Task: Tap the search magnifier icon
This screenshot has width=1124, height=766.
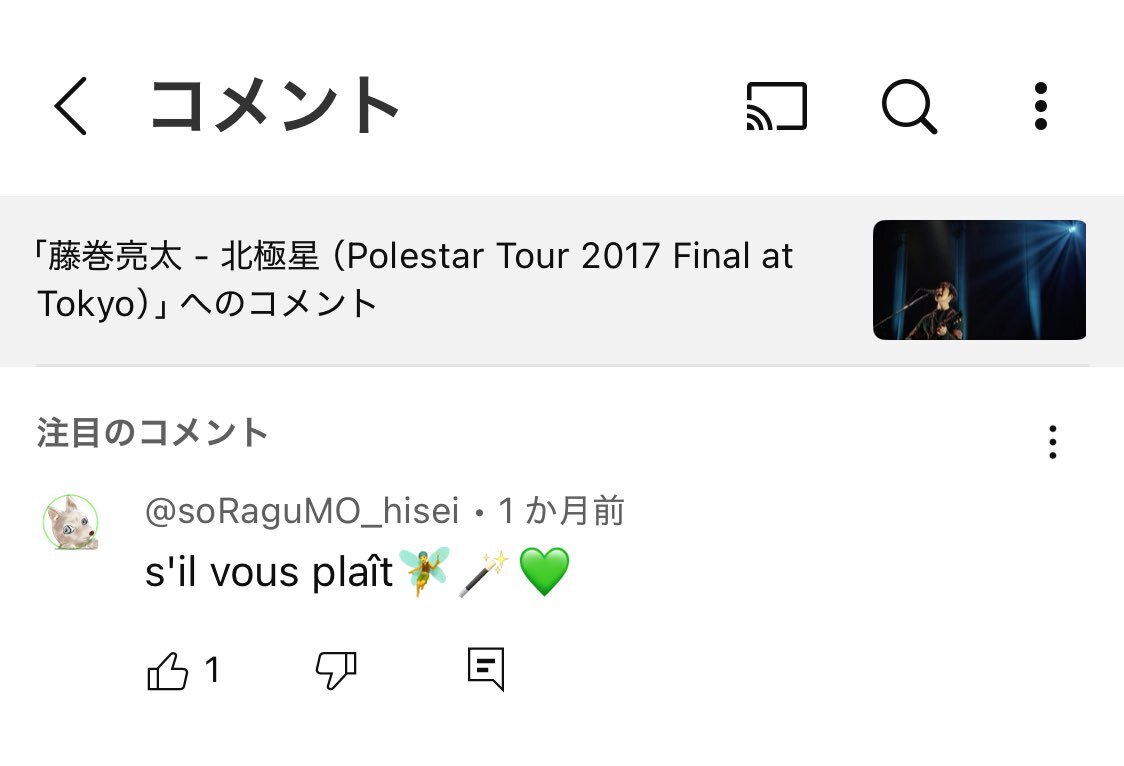Action: [x=908, y=106]
